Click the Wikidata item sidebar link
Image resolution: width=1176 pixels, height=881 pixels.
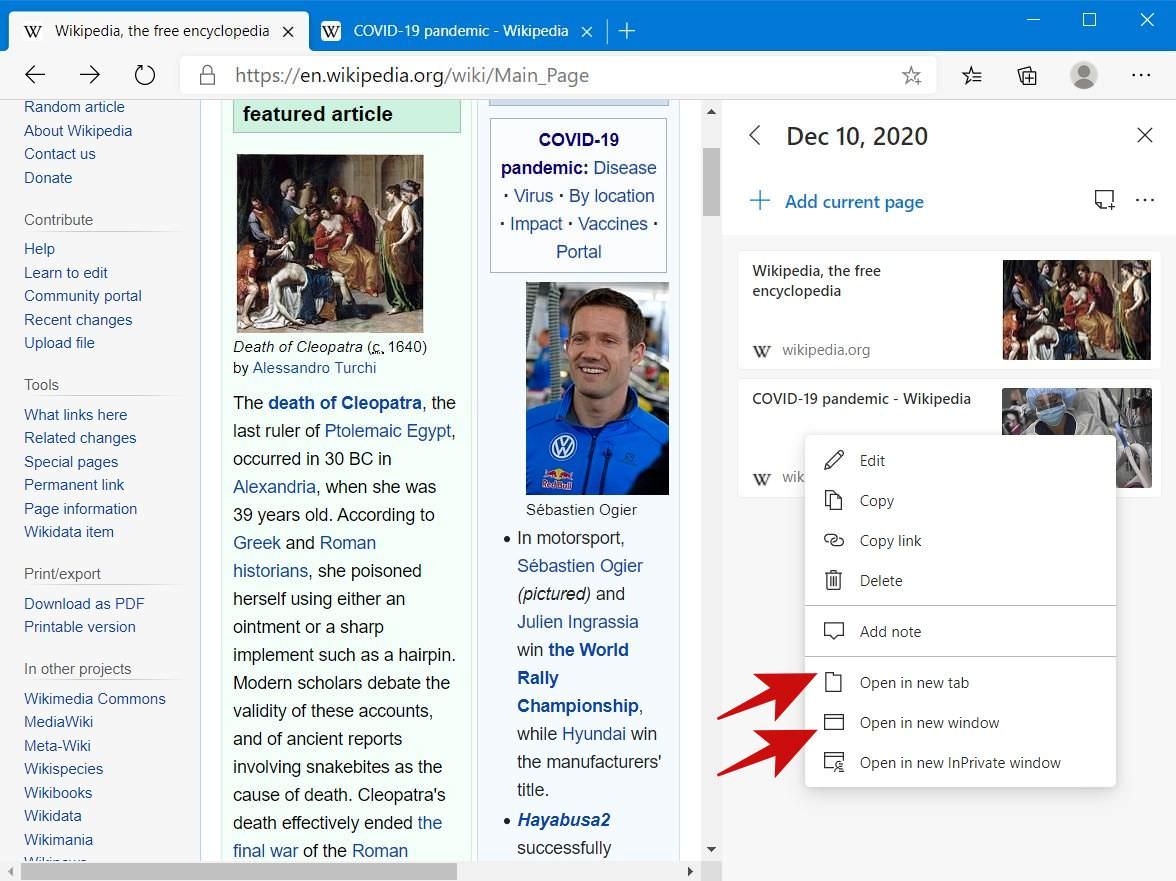[69, 532]
